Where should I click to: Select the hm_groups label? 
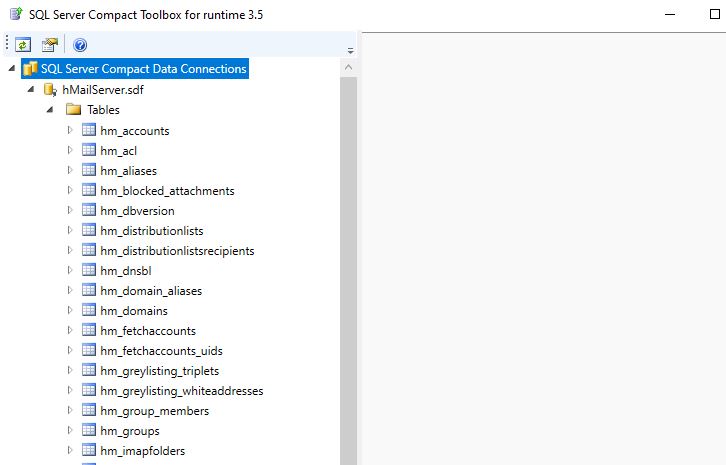coord(130,430)
